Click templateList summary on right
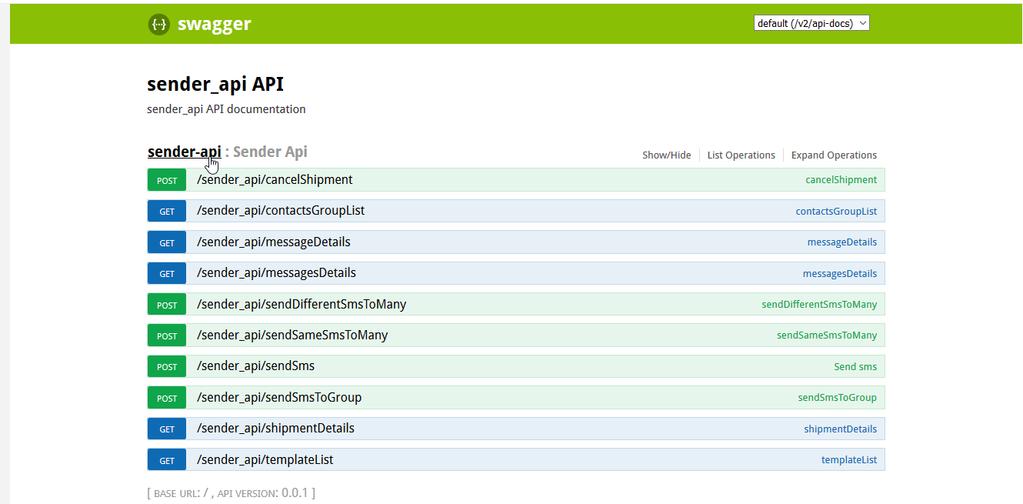Screen dimensions: 1023x504 [849, 460]
